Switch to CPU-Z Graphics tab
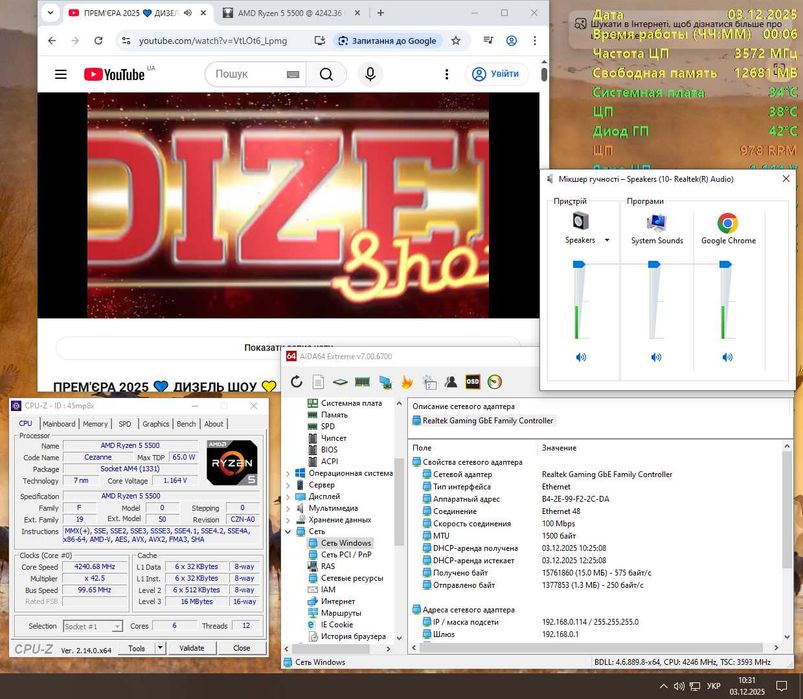 pyautogui.click(x=156, y=423)
